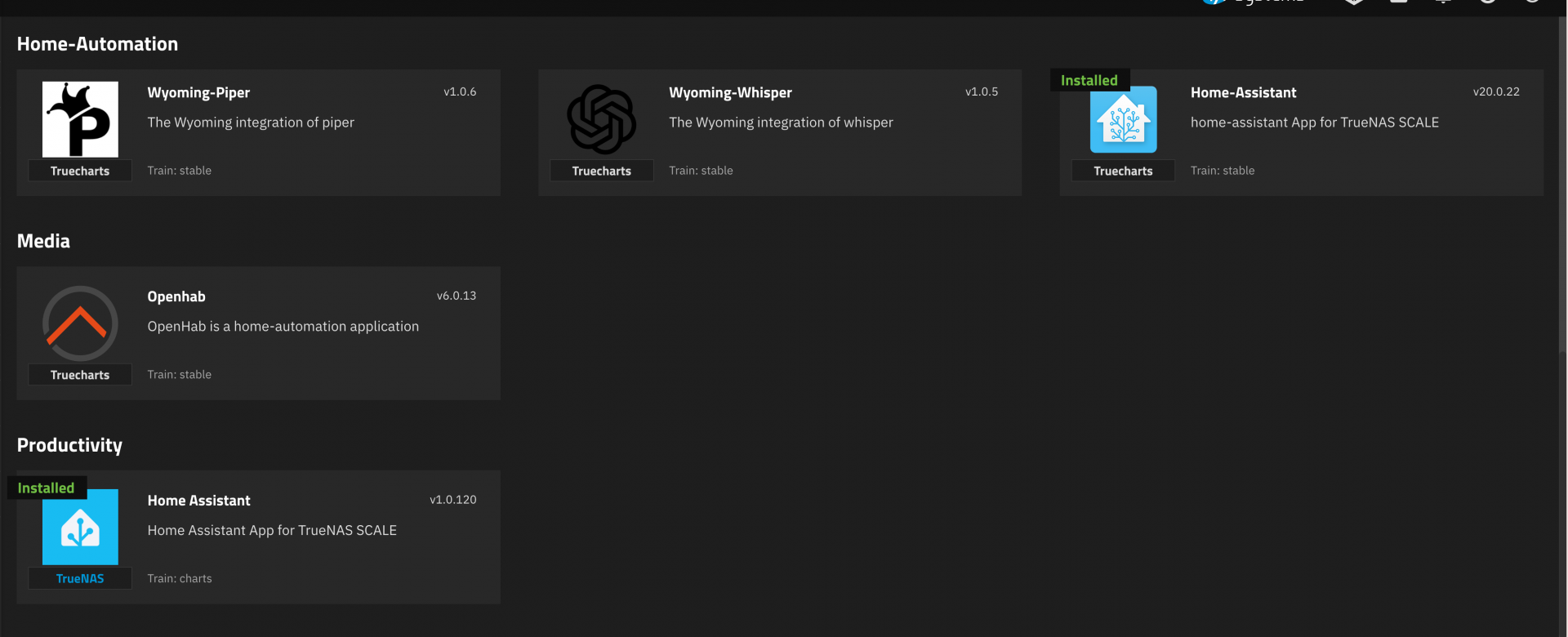Screen dimensions: 1568x637
Task: Click the vertical page scrollbar
Action: click(1563, 184)
